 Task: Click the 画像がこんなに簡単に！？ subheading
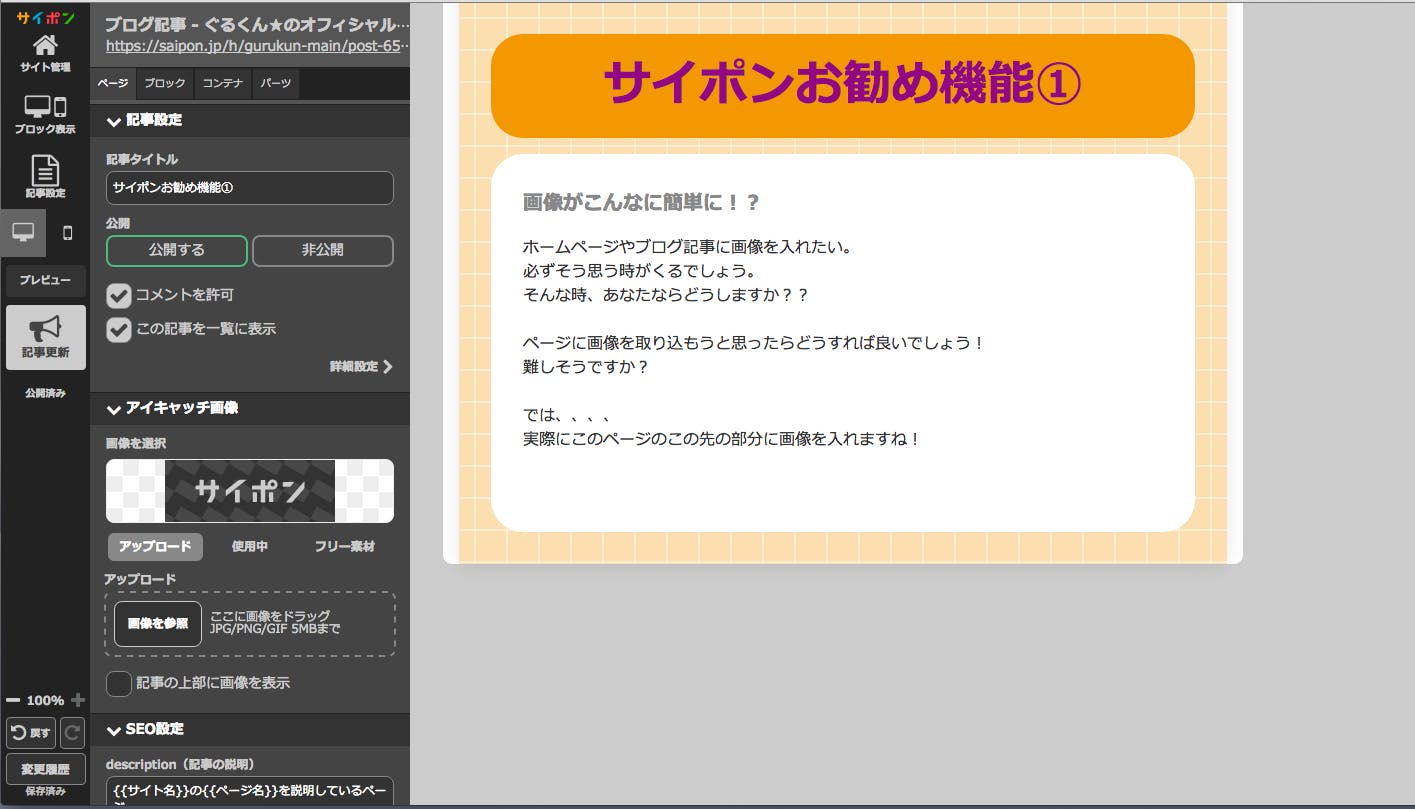click(641, 203)
